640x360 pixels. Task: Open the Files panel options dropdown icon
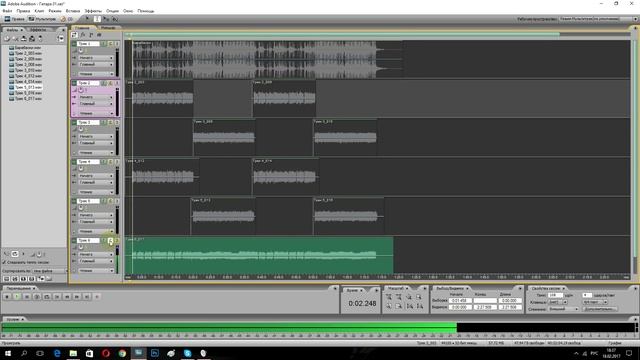click(x=60, y=38)
